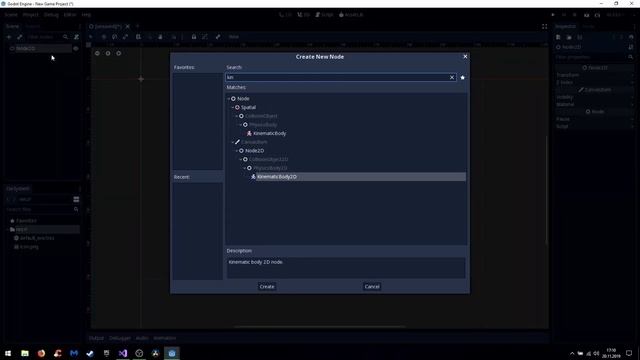The width and height of the screenshot is (640, 360).
Task: Click the FileSystem search files magnifier
Action: tap(76, 209)
